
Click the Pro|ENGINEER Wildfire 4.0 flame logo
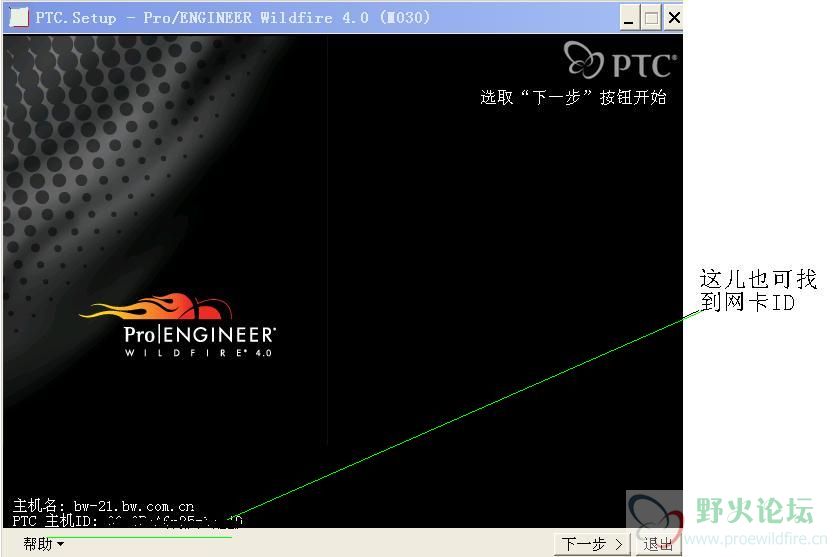pyautogui.click(x=179, y=325)
